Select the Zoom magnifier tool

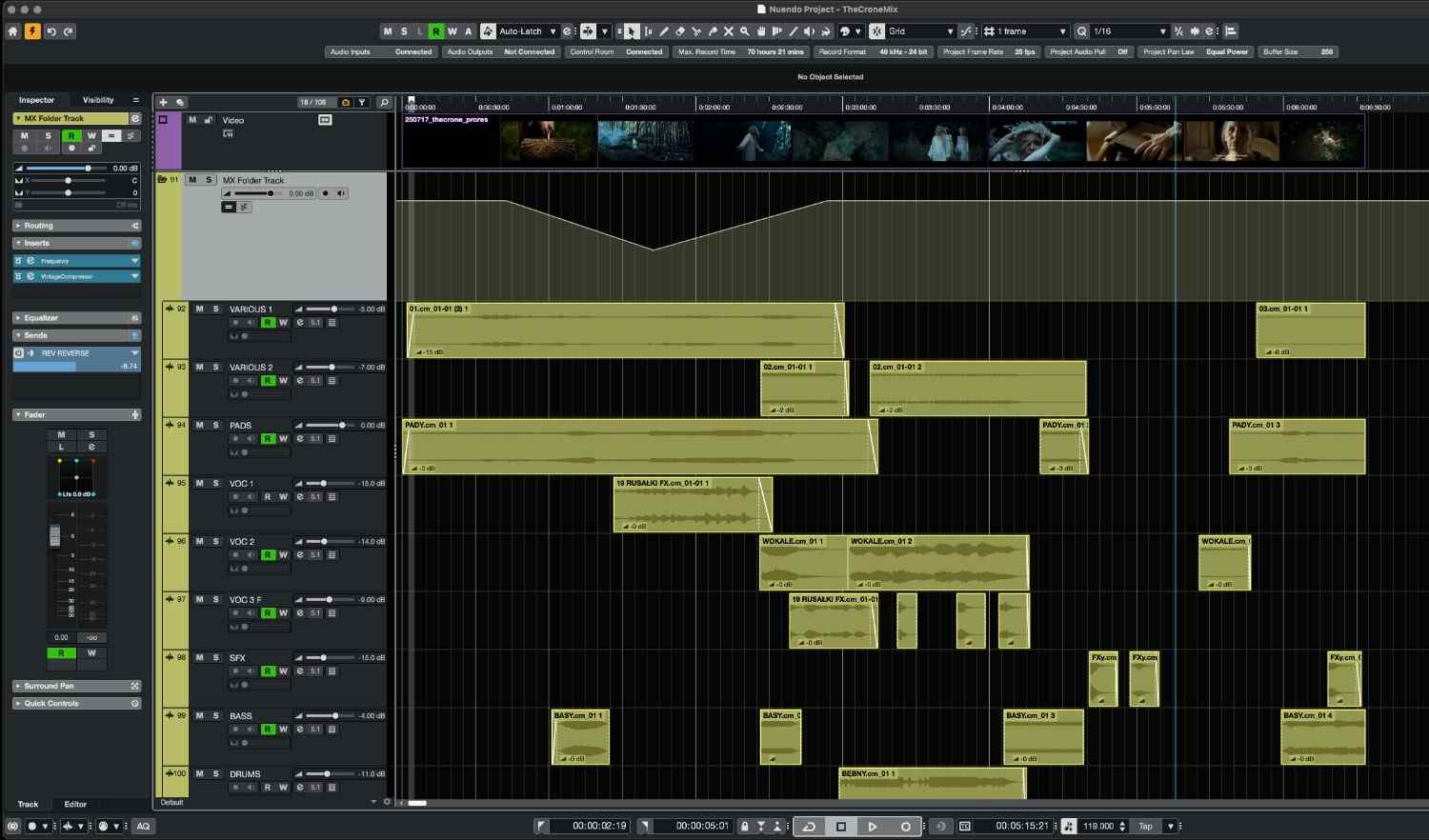[x=745, y=31]
